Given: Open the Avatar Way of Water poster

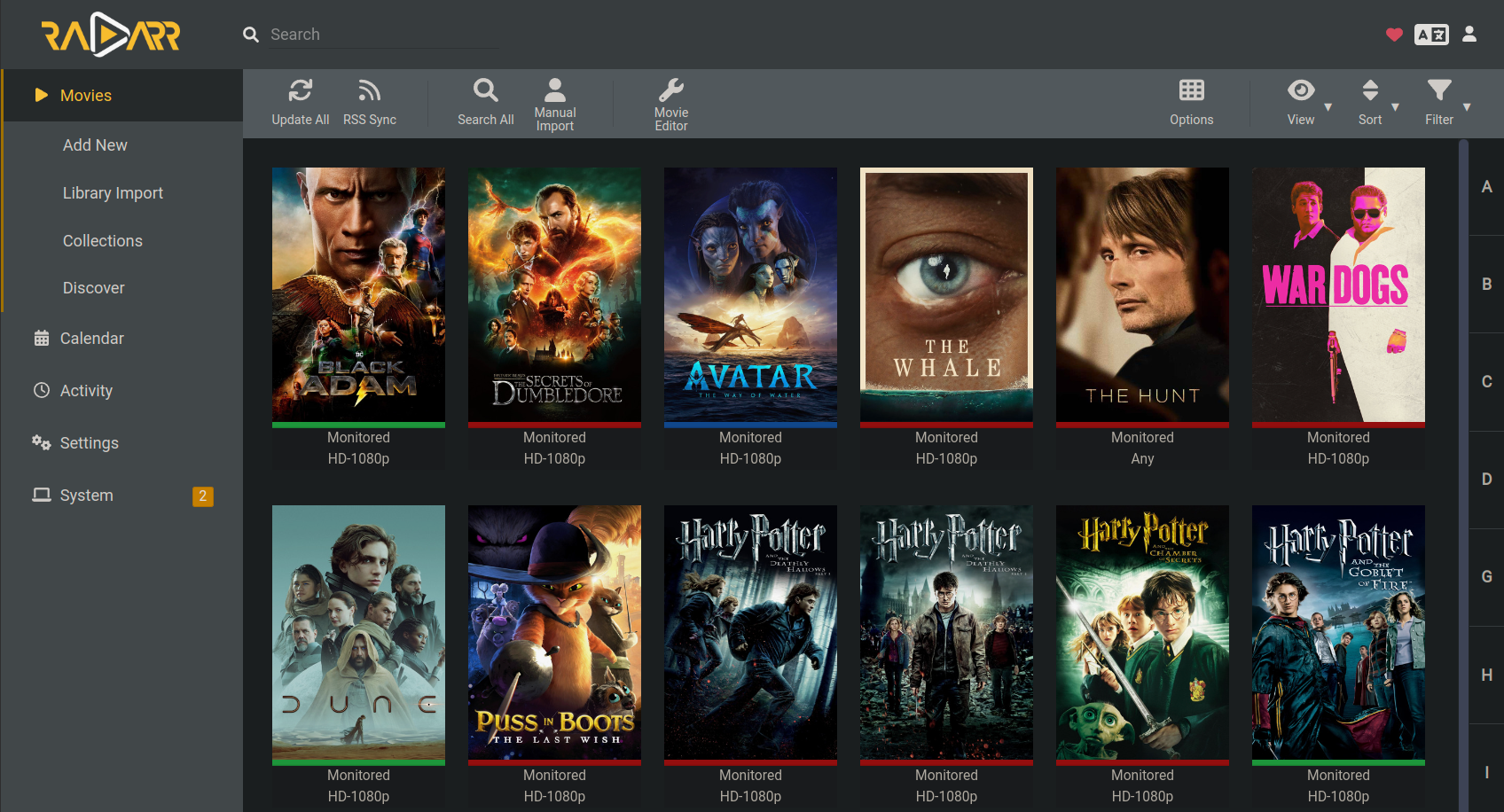Looking at the screenshot, I should (x=750, y=294).
